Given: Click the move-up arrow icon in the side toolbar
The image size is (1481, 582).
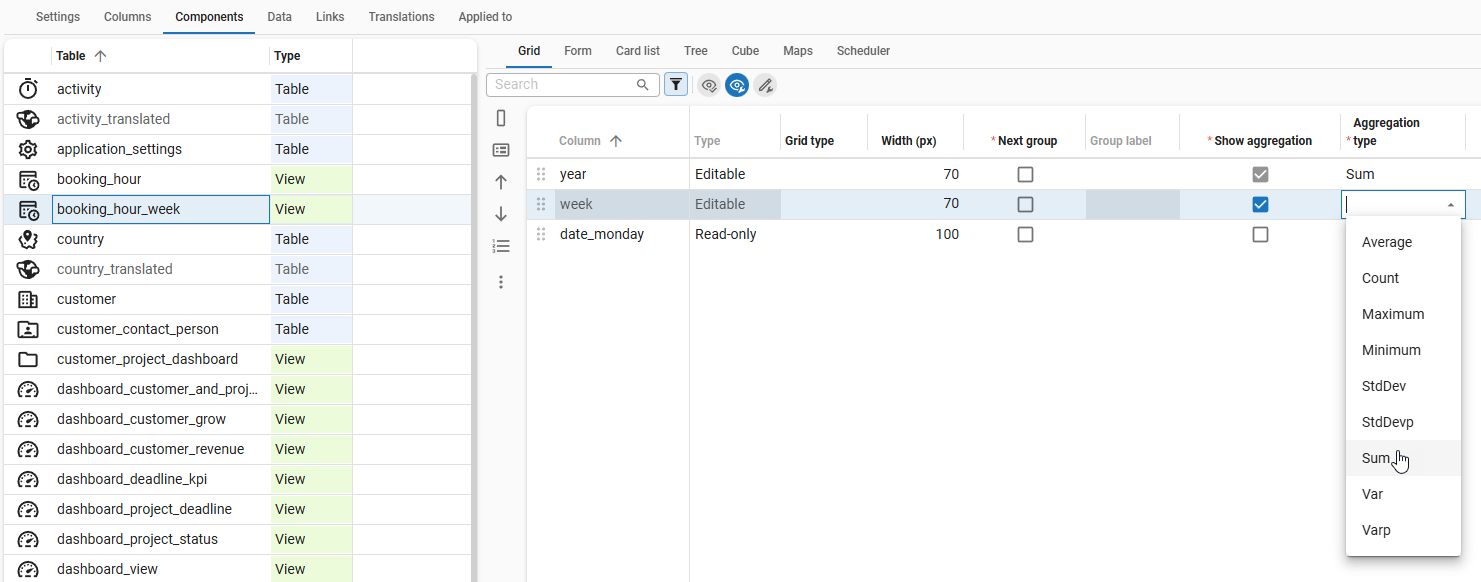Looking at the screenshot, I should click(x=501, y=182).
